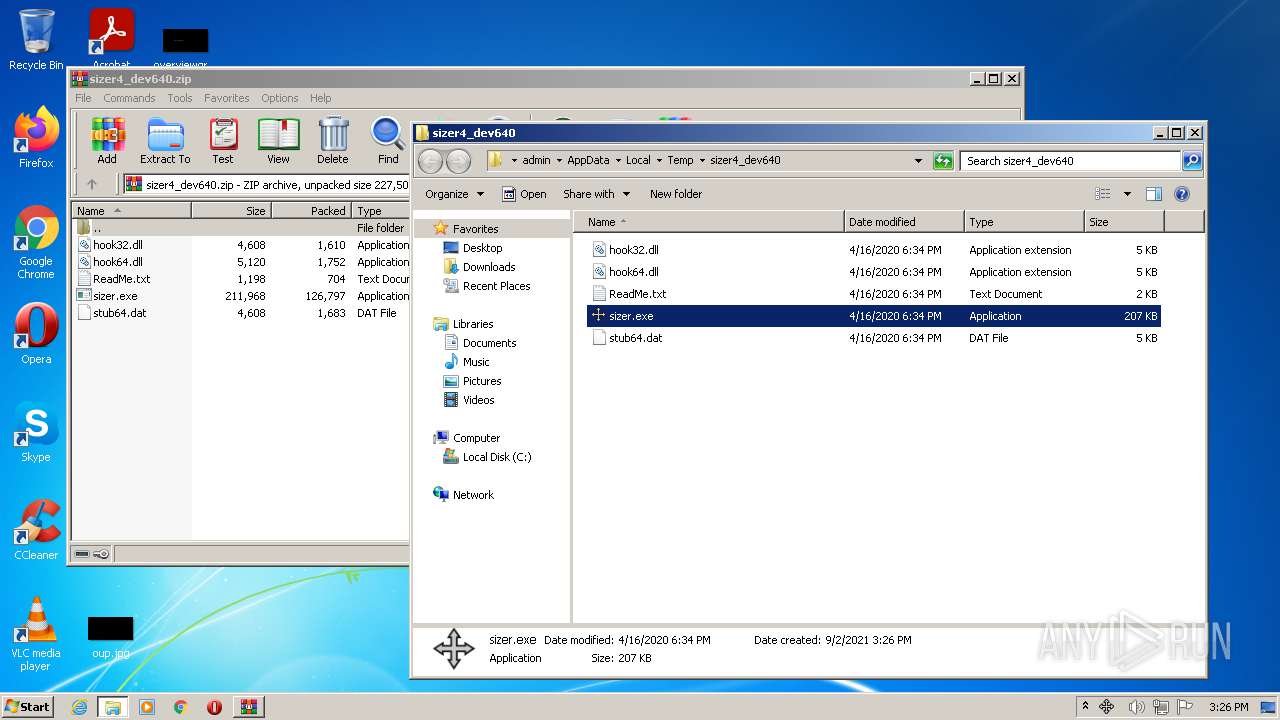
Task: Open WinRAR Favorites menu
Action: [227, 98]
